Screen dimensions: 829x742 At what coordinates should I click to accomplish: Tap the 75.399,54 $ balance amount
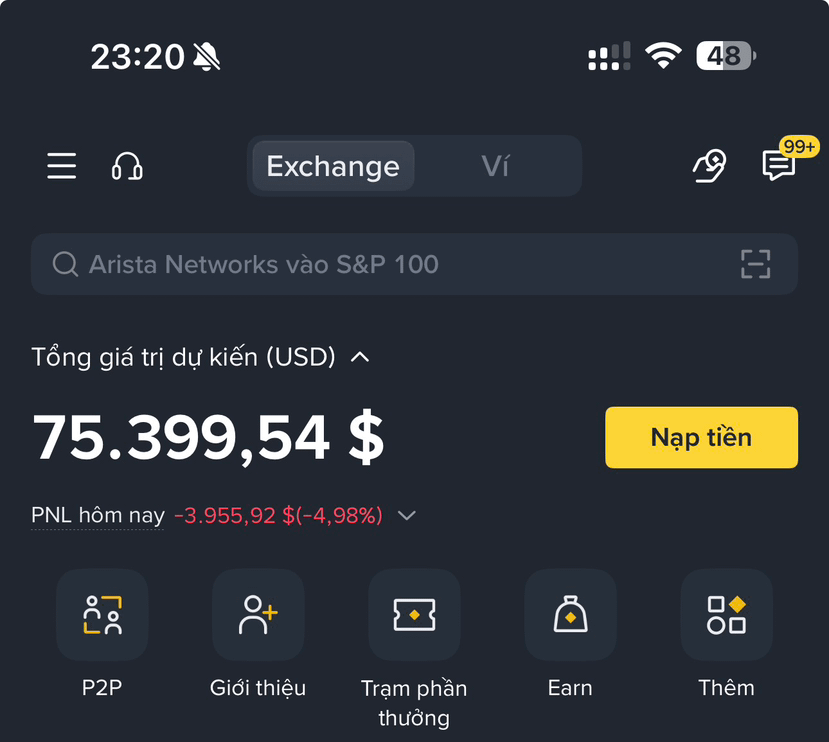pyautogui.click(x=208, y=438)
